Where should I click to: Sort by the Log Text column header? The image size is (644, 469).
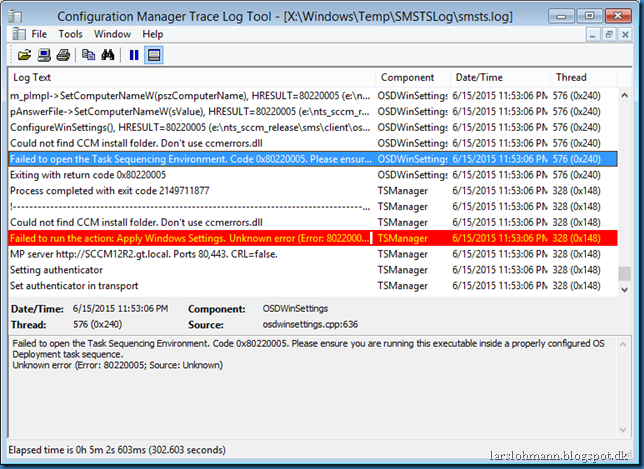coord(192,78)
